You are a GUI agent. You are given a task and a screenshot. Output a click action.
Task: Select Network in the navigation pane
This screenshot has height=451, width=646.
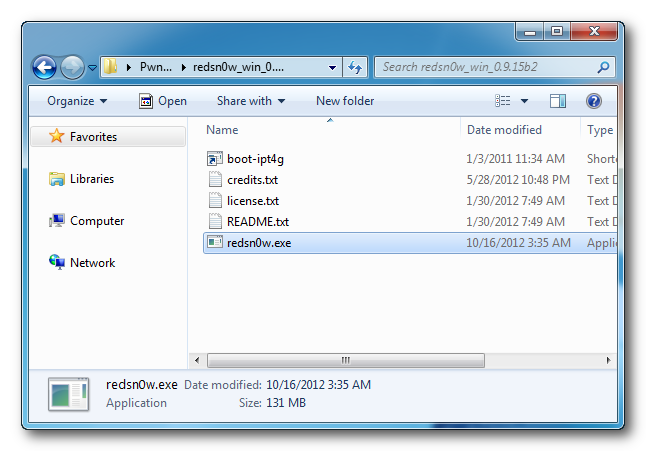[92, 263]
